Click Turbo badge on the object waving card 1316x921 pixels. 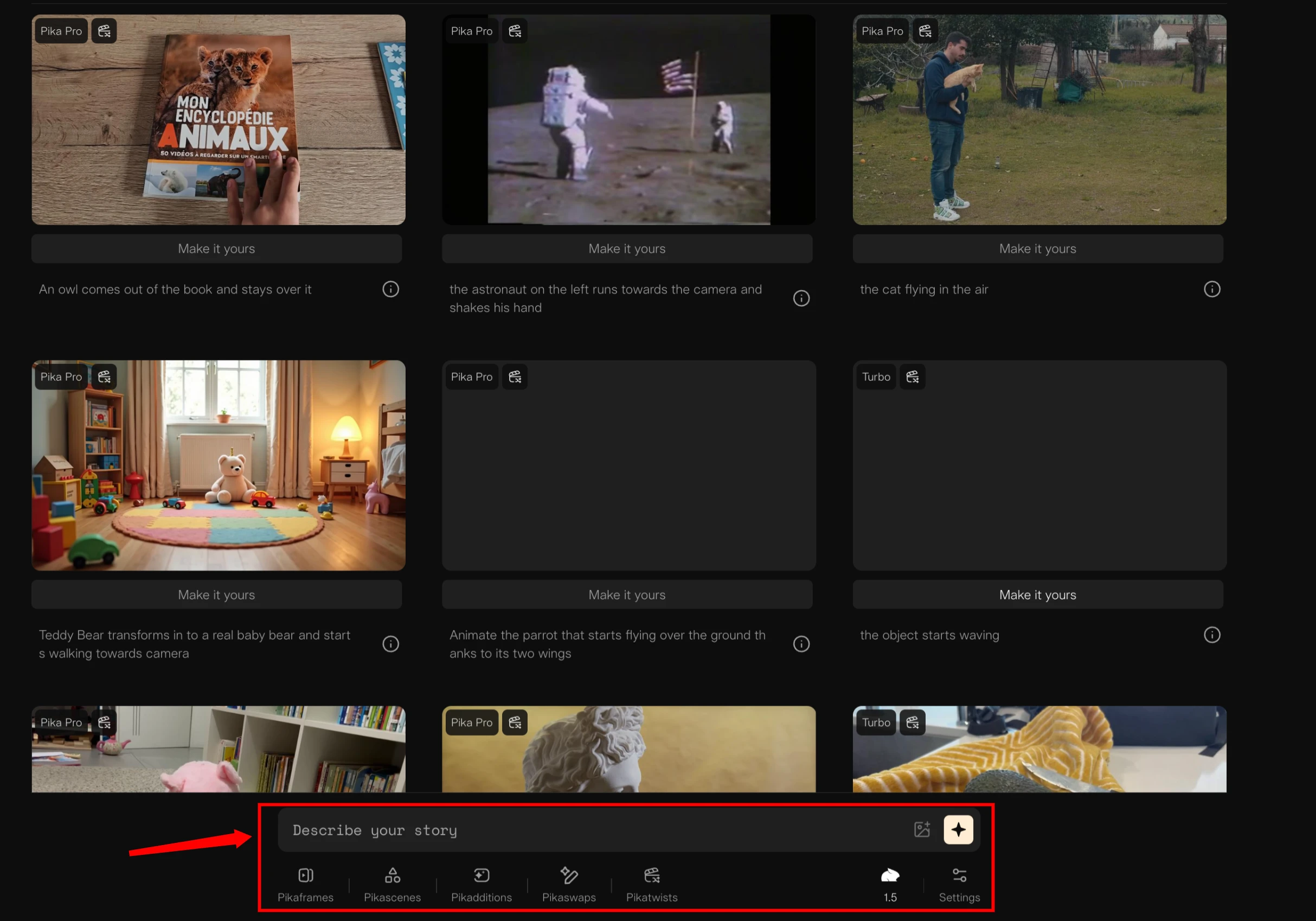876,377
